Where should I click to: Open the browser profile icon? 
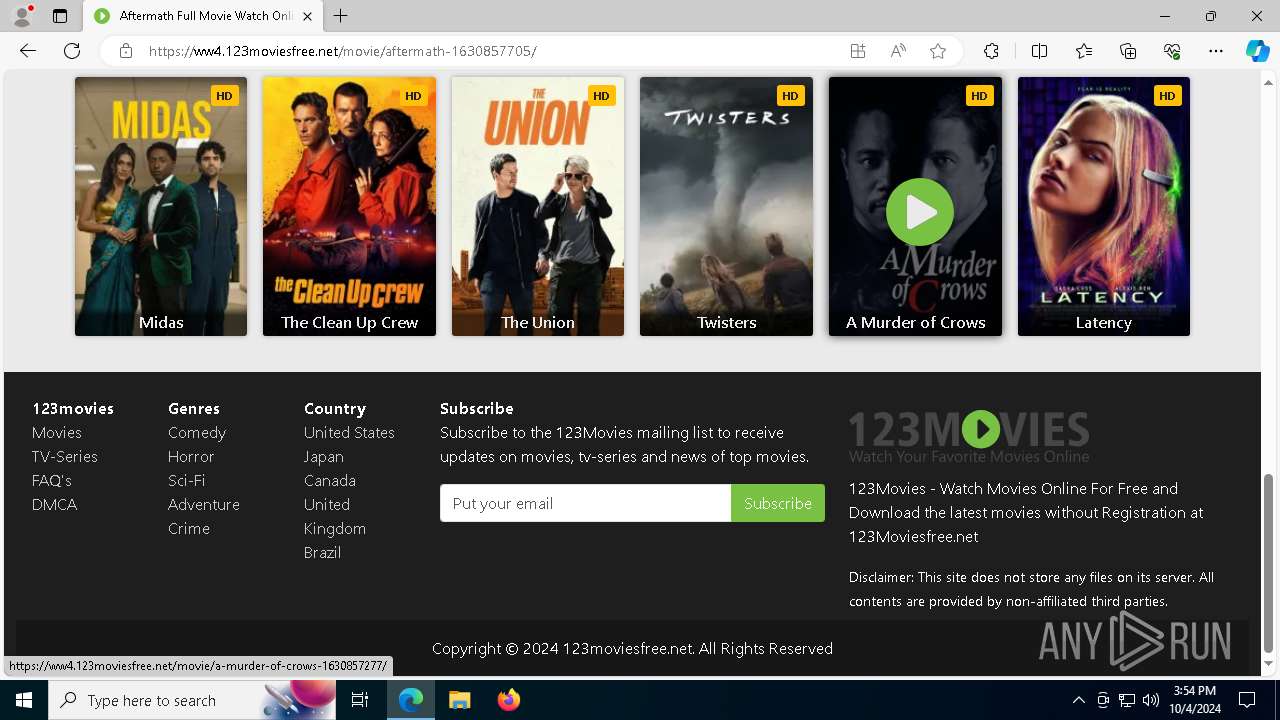[x=22, y=16]
